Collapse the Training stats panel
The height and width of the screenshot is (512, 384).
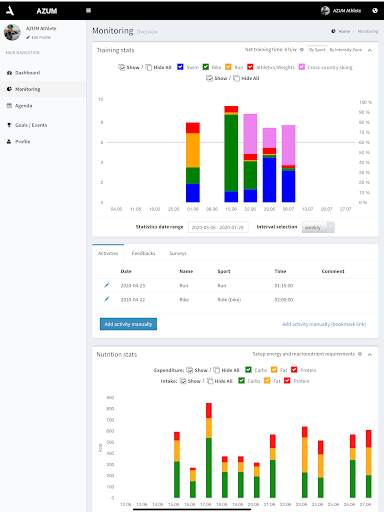point(370,50)
